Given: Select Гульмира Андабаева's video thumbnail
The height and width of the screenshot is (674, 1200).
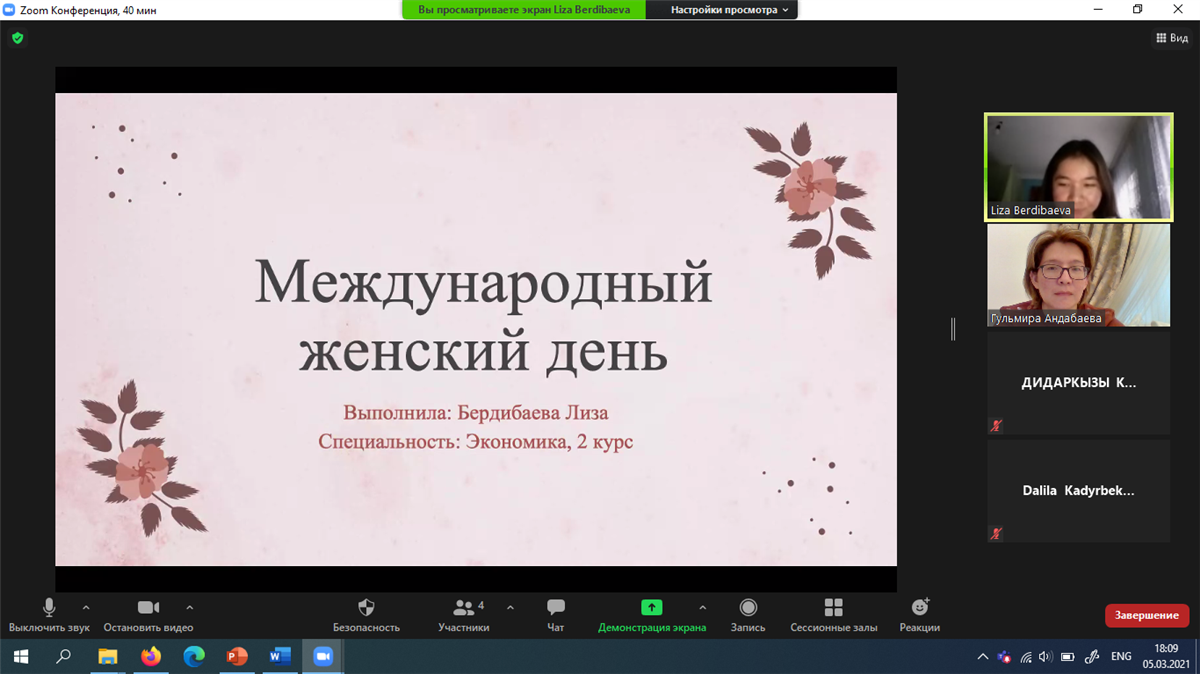Looking at the screenshot, I should pos(1078,275).
